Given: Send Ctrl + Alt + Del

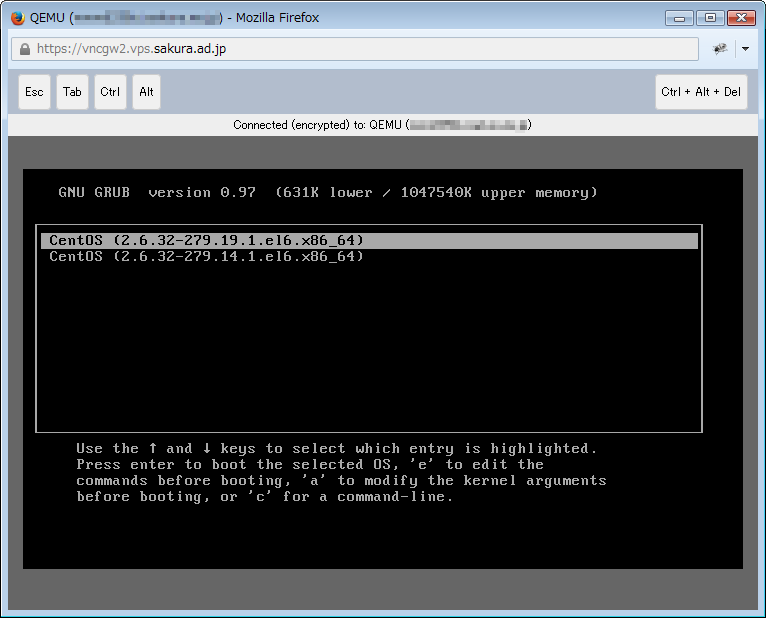Looking at the screenshot, I should coord(701,92).
